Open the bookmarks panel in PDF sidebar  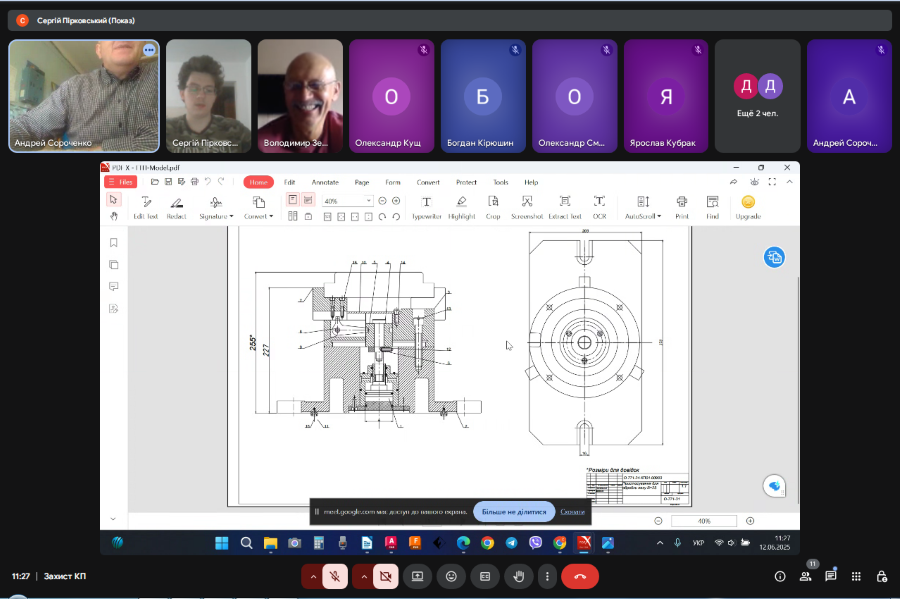(x=114, y=242)
